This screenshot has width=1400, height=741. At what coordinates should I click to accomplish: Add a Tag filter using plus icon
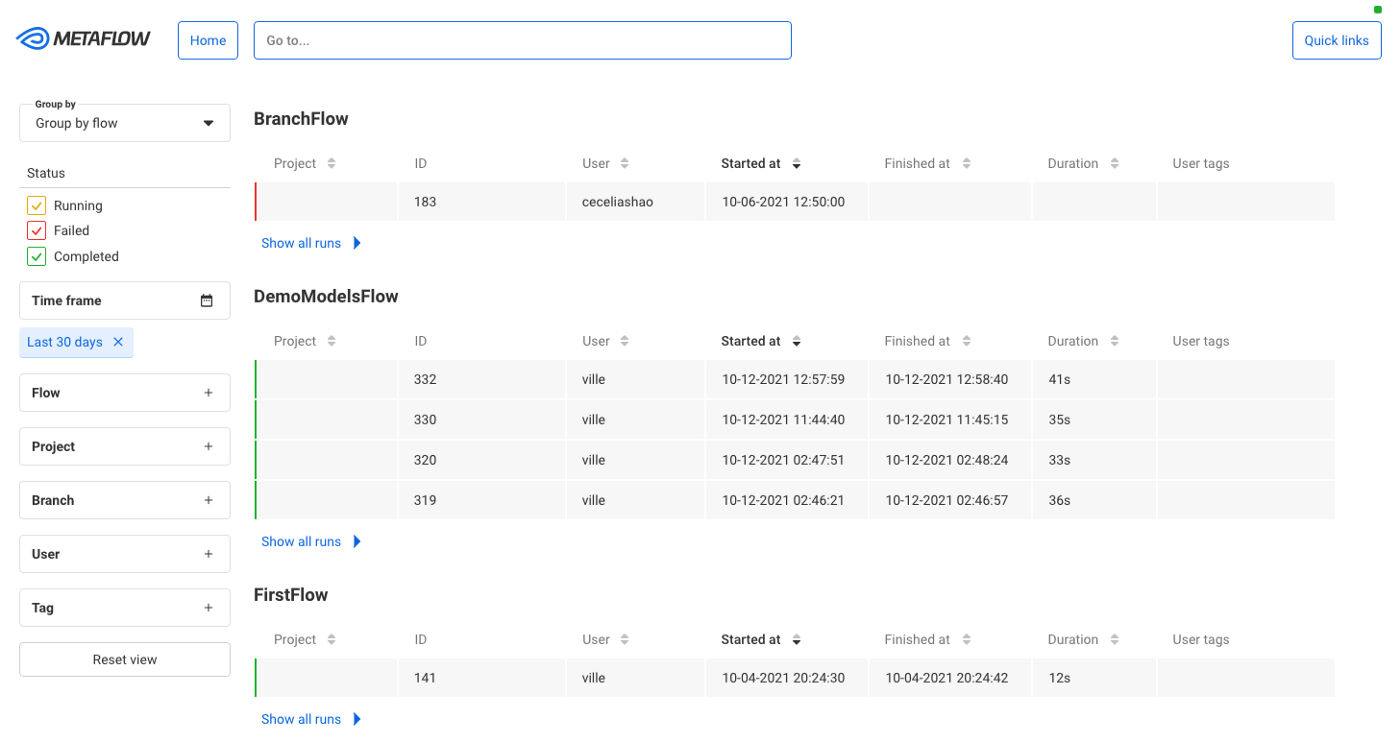coord(209,608)
